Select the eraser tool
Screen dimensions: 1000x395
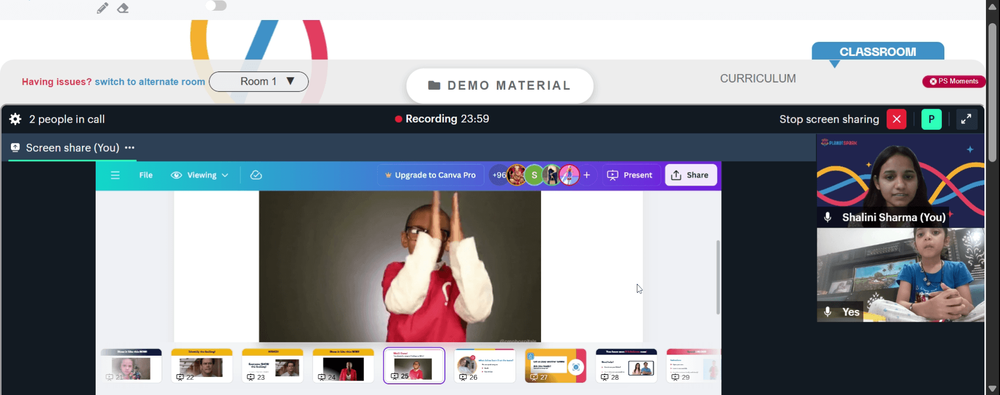pyautogui.click(x=123, y=8)
